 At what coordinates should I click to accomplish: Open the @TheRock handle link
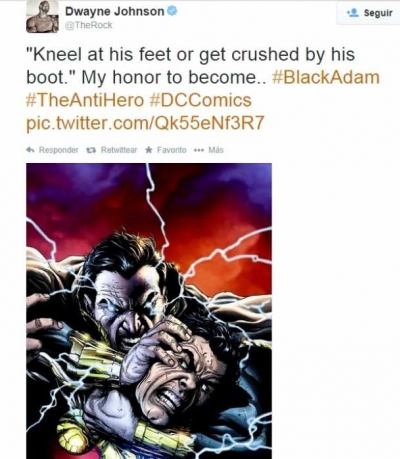tap(88, 25)
